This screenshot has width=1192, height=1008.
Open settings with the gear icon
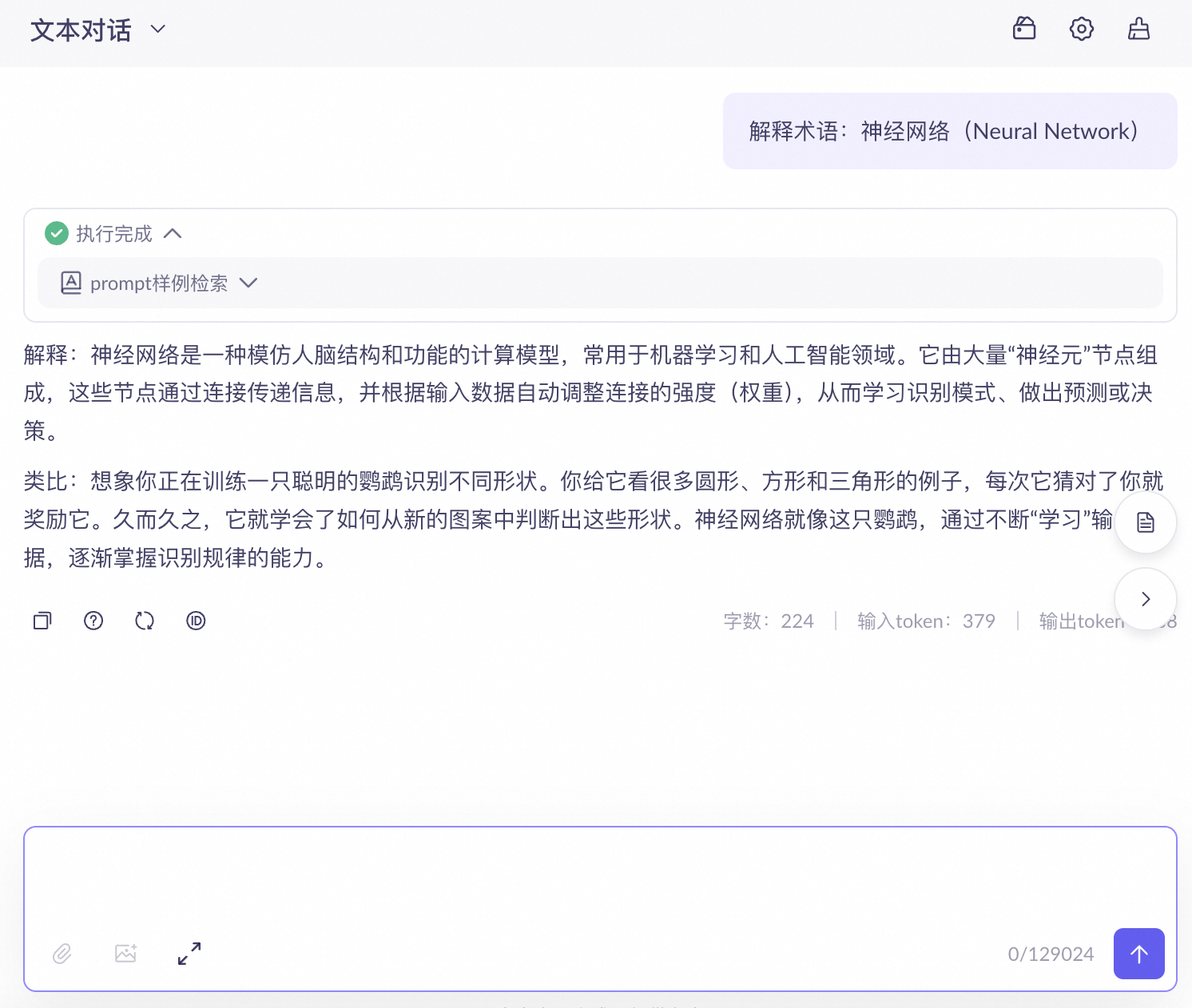coord(1081,29)
